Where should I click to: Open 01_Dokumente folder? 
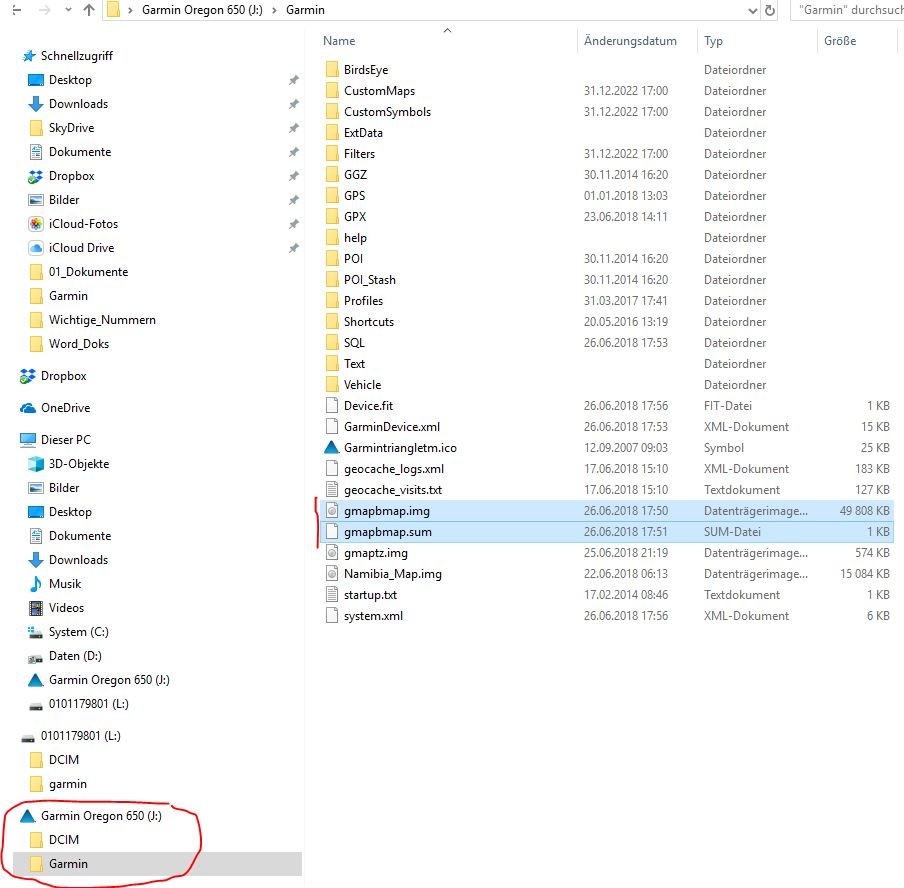[88, 272]
